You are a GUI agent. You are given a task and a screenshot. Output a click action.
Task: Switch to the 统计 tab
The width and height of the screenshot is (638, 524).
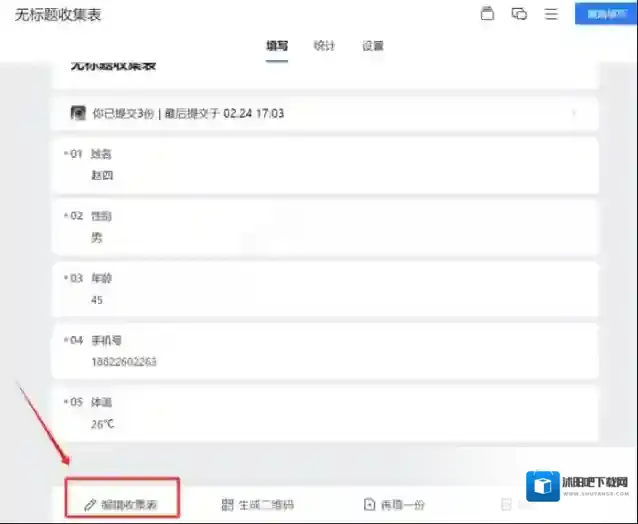pos(324,46)
